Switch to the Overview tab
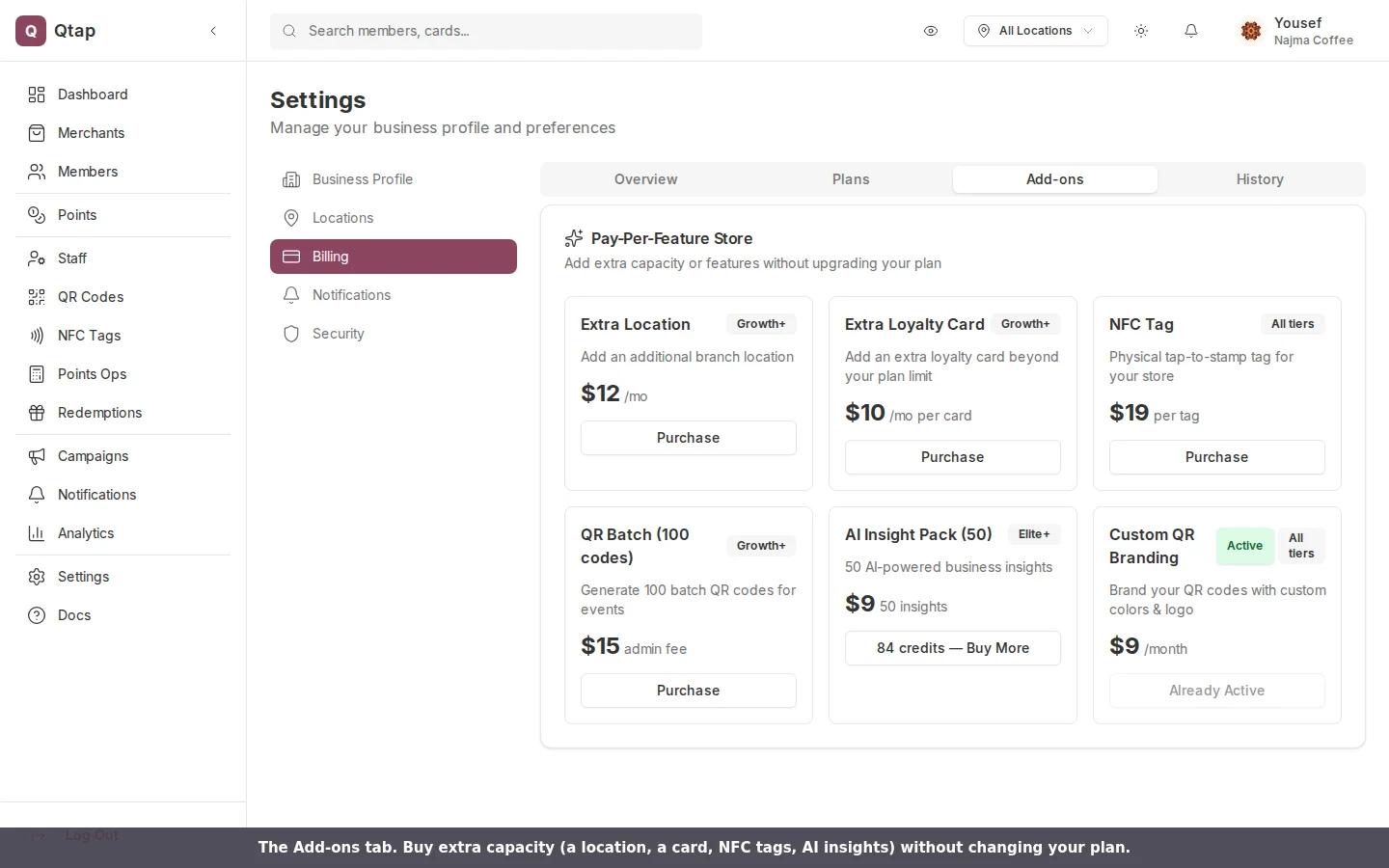 646,179
